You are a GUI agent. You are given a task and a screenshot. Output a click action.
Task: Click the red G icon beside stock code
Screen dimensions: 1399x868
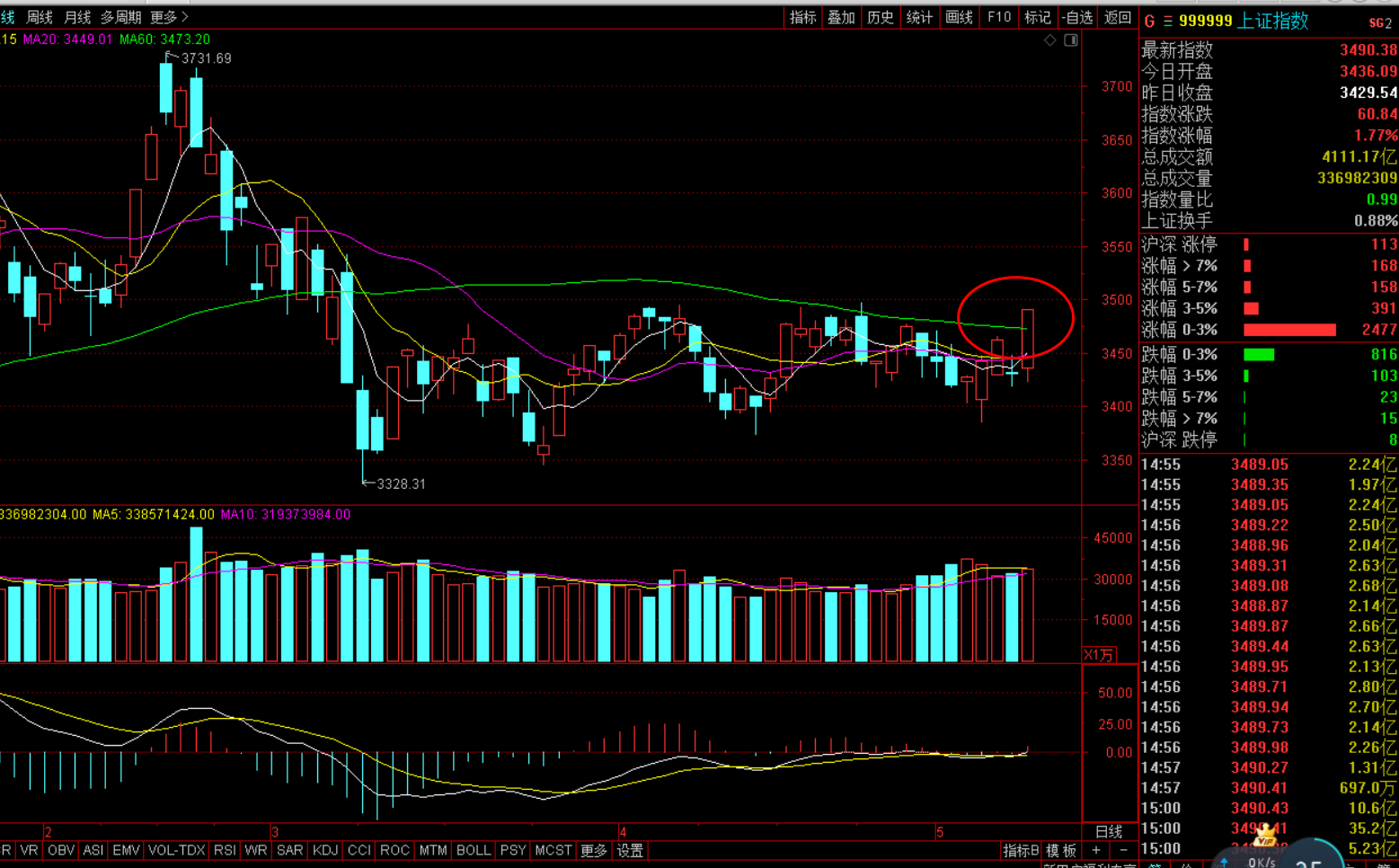pyautogui.click(x=1149, y=22)
